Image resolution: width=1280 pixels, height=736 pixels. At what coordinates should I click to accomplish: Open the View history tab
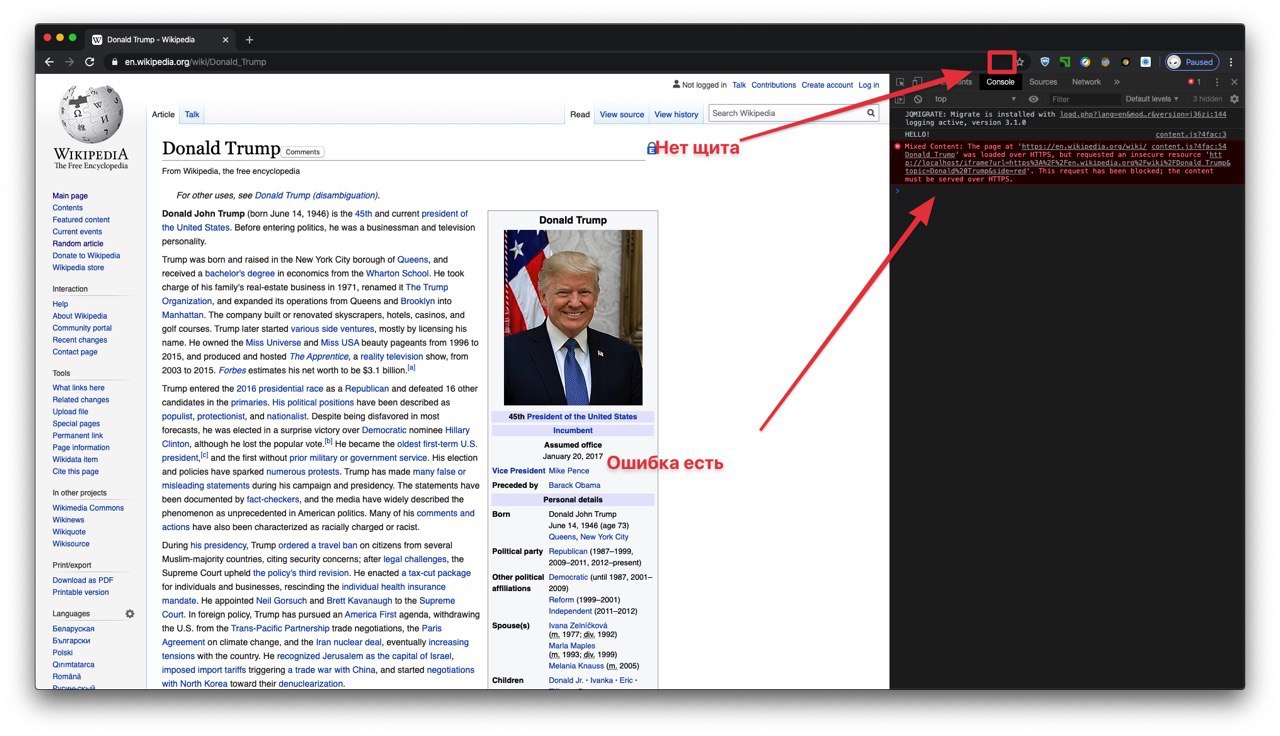point(676,115)
